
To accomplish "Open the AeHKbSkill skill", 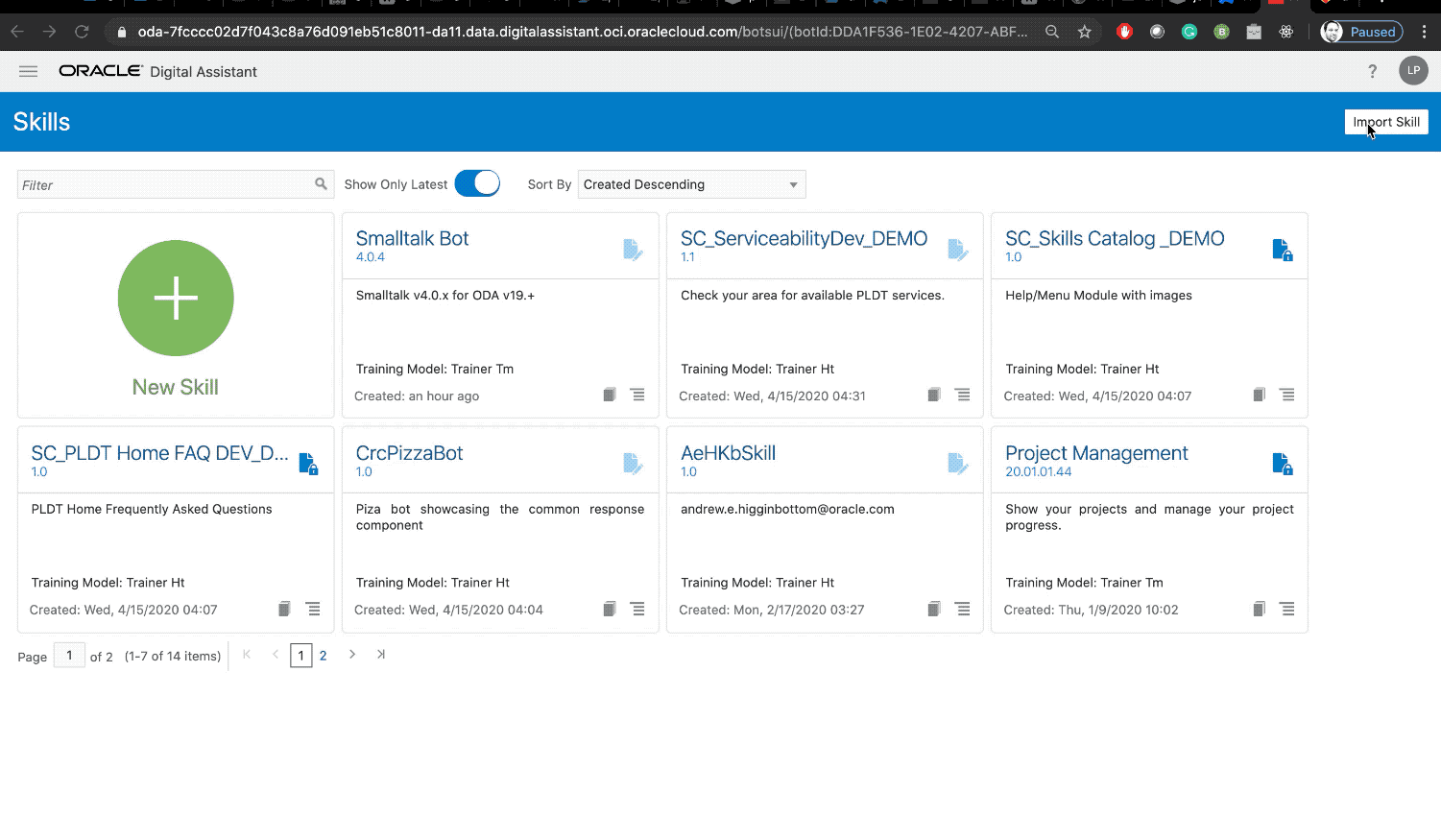I will click(728, 453).
